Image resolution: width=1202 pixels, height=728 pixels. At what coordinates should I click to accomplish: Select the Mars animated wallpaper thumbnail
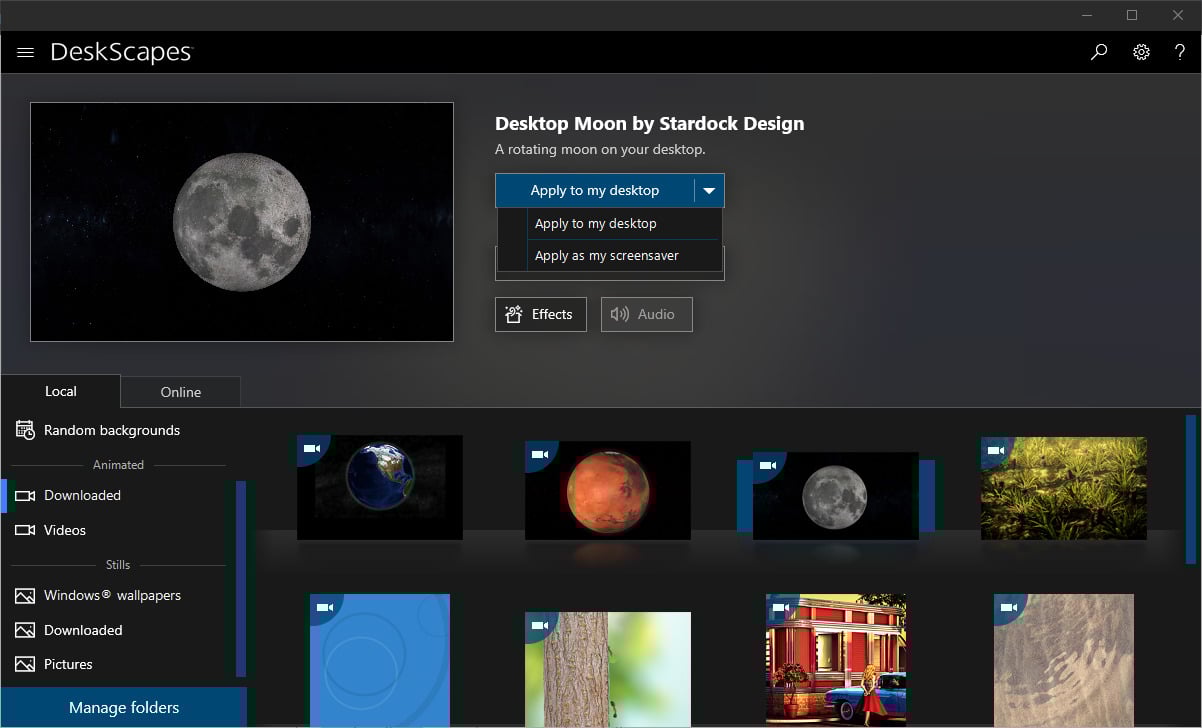[608, 490]
